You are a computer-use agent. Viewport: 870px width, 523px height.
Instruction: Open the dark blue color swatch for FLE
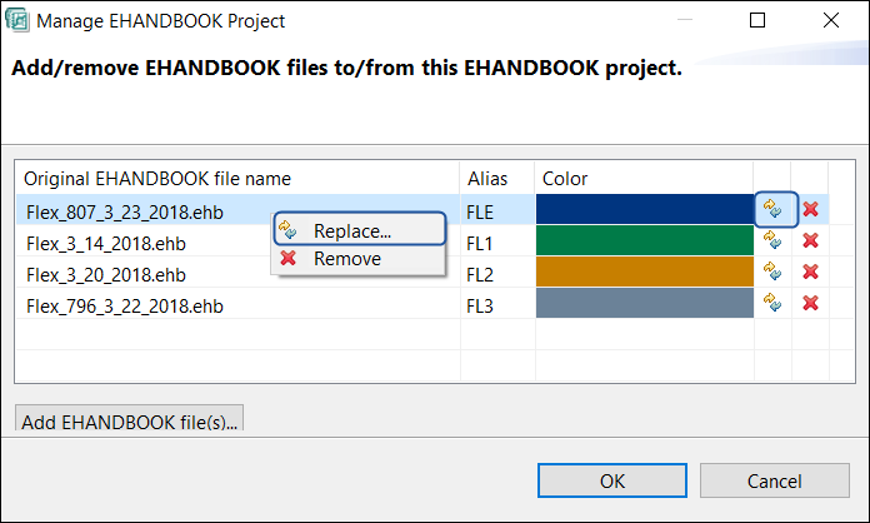click(x=645, y=209)
